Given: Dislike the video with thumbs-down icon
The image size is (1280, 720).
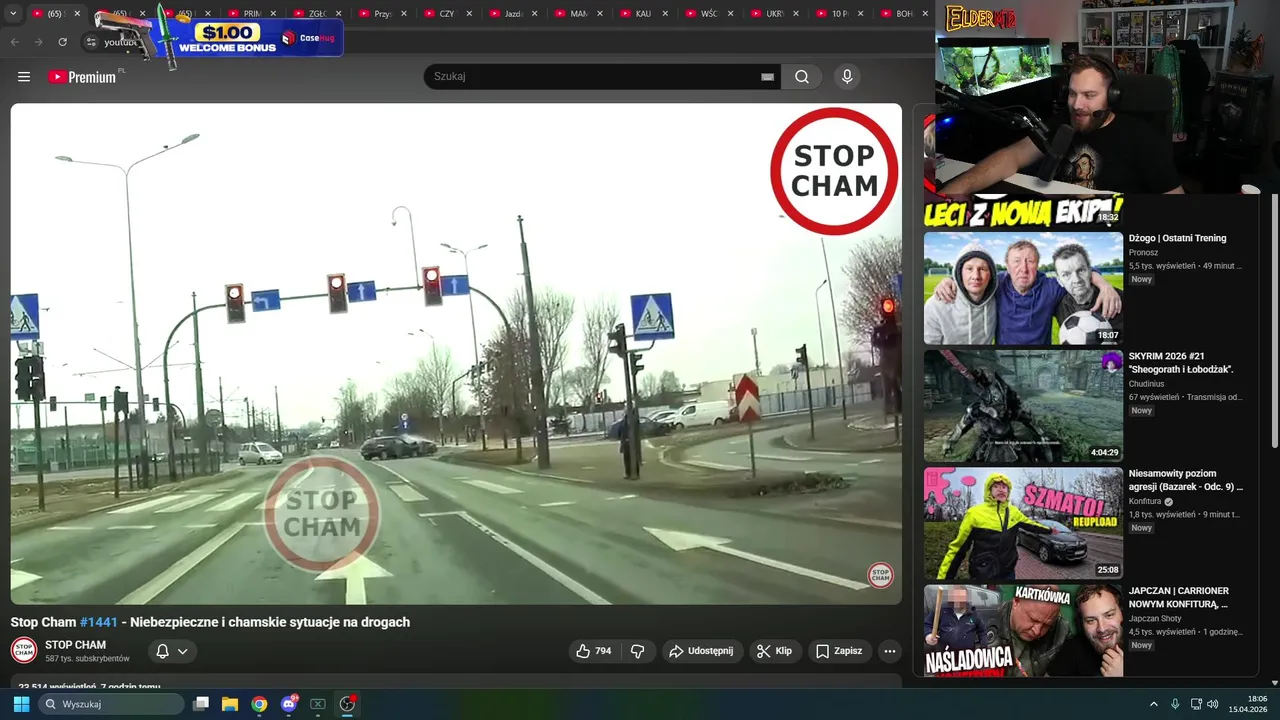Looking at the screenshot, I should point(638,651).
